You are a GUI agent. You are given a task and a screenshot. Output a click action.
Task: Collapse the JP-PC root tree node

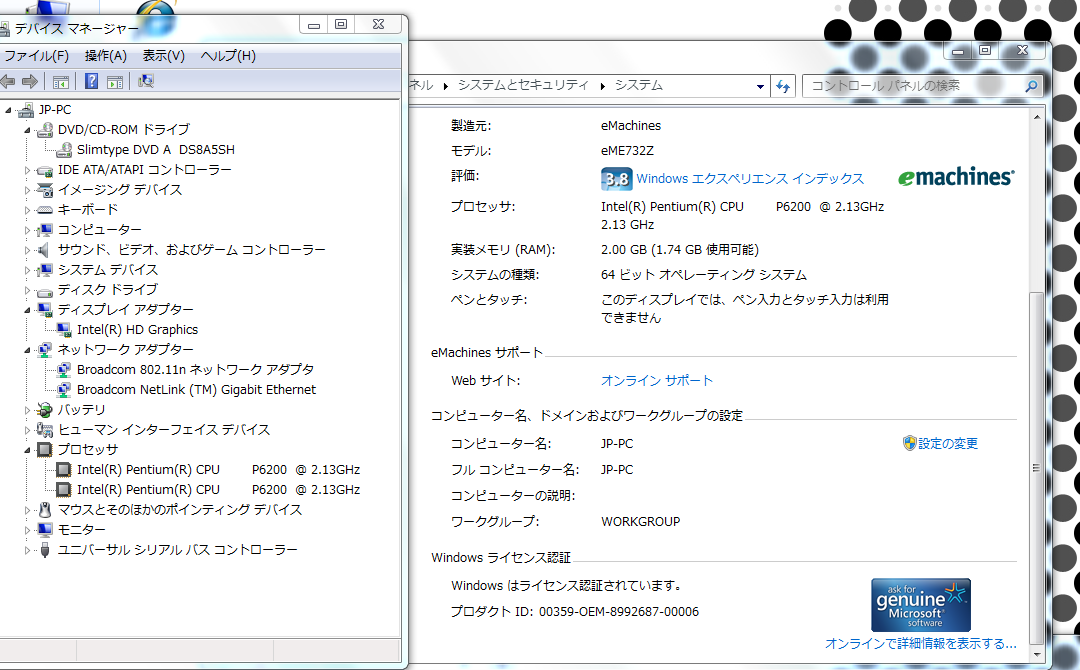pos(8,110)
